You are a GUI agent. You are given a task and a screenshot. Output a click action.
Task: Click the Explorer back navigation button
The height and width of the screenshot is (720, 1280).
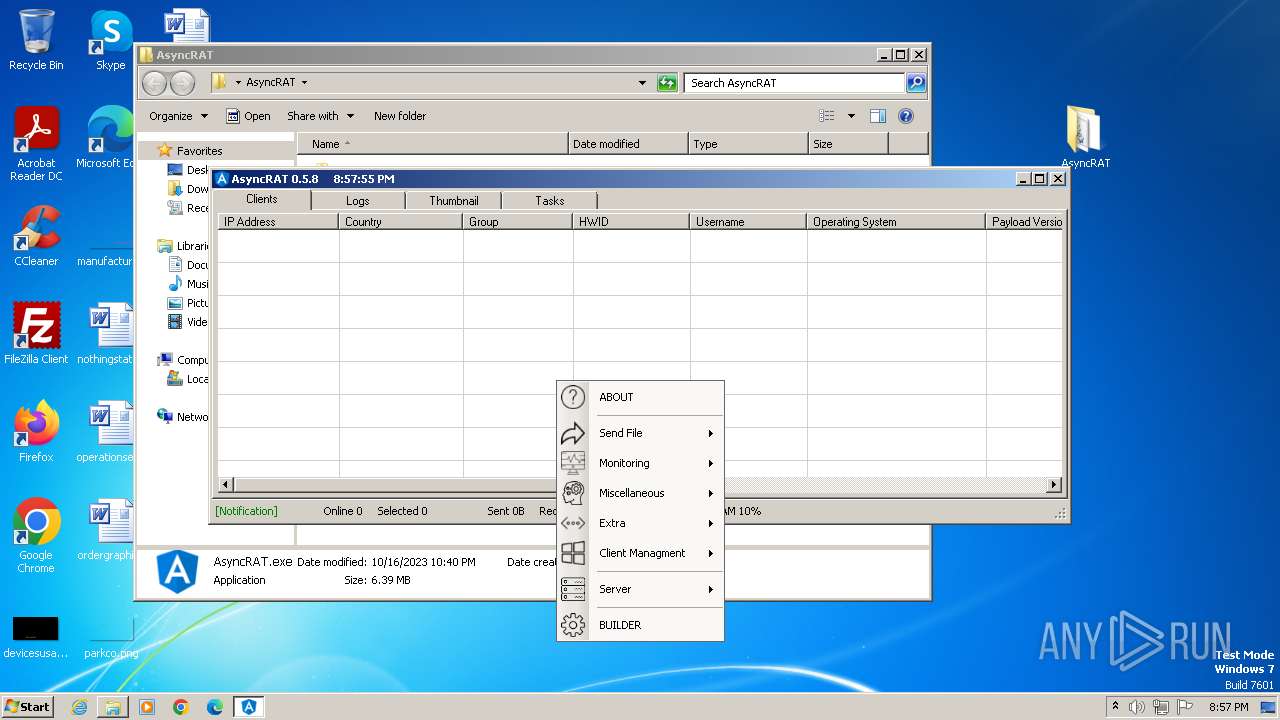coord(154,83)
